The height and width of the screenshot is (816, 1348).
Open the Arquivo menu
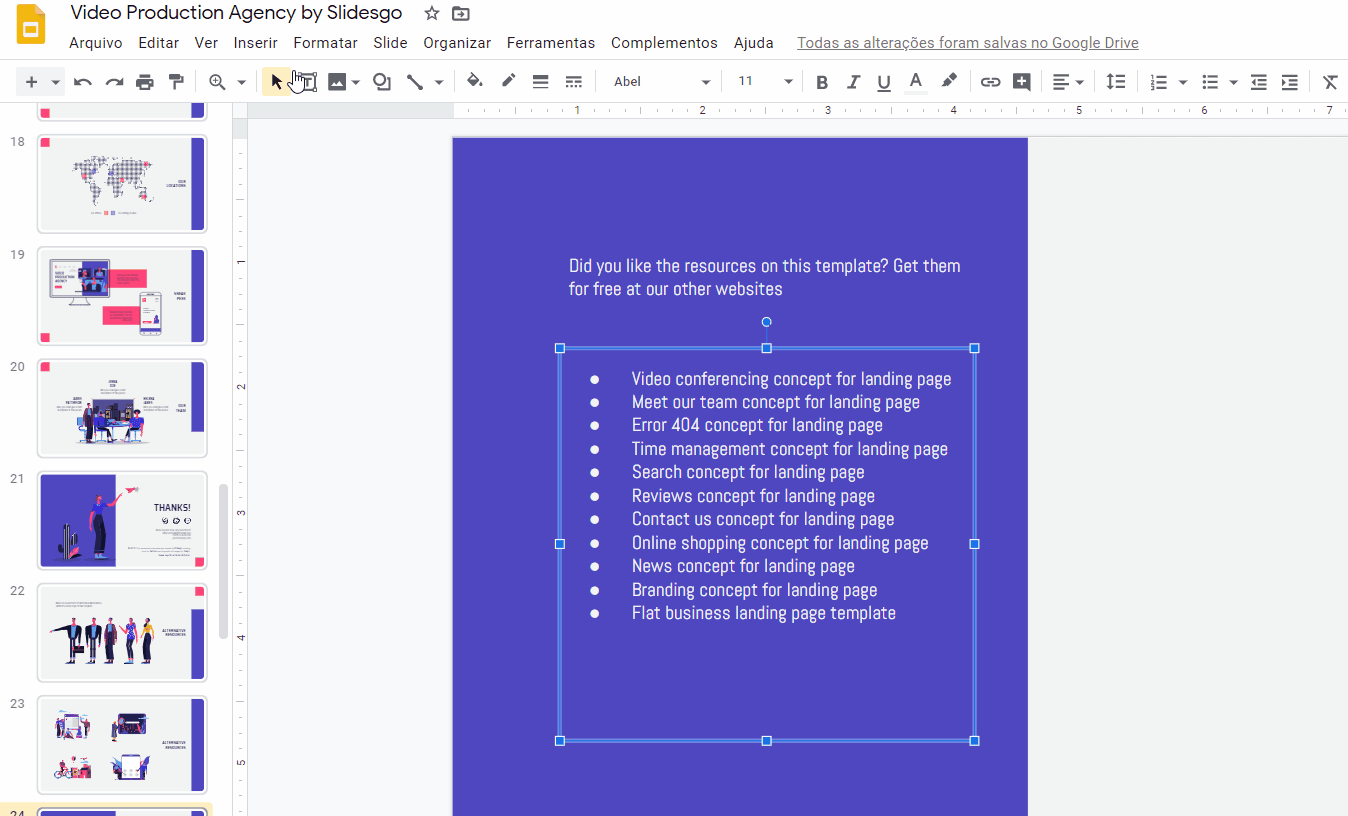(x=95, y=43)
